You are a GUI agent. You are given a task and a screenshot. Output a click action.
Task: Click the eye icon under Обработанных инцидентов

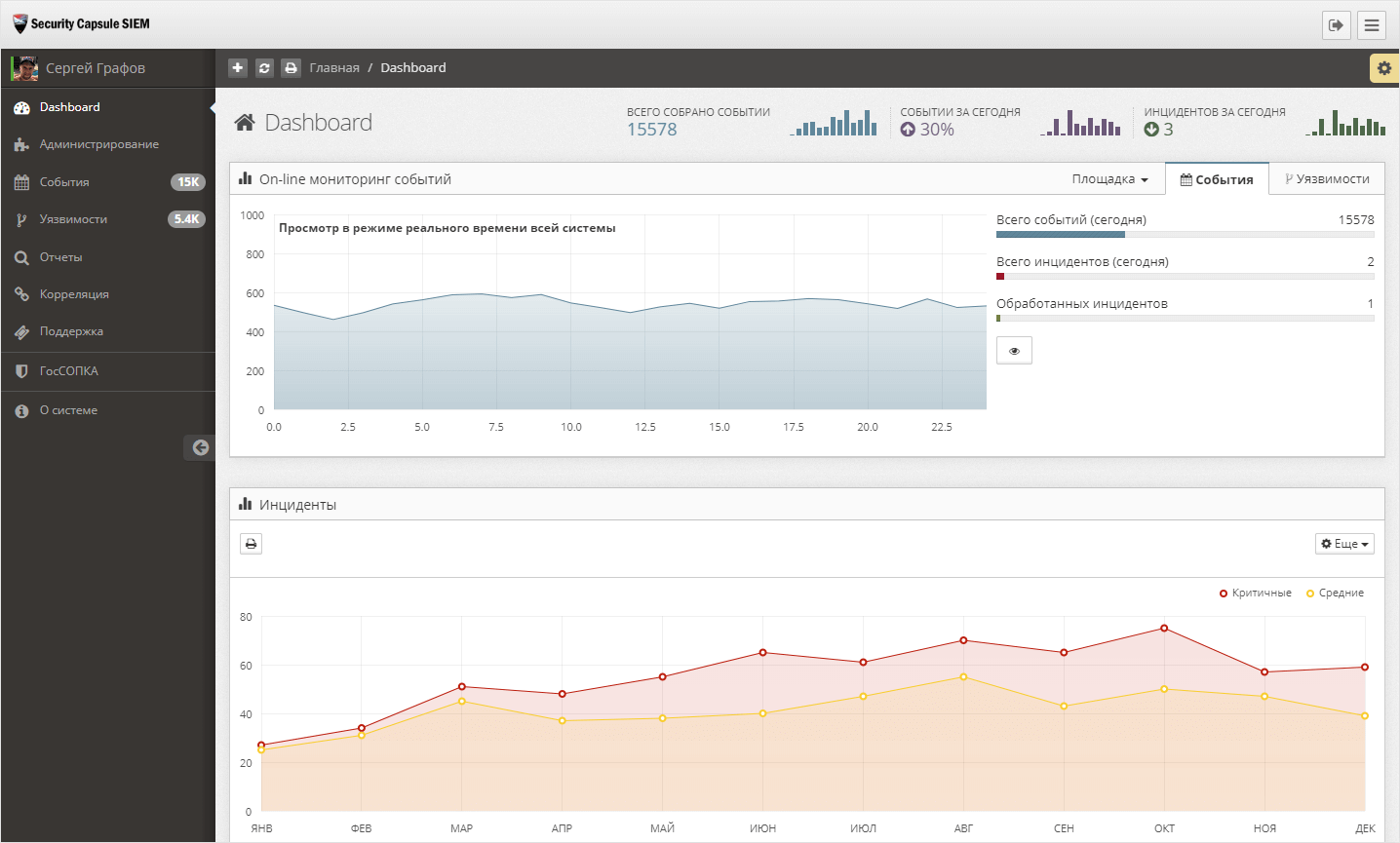tap(1014, 351)
